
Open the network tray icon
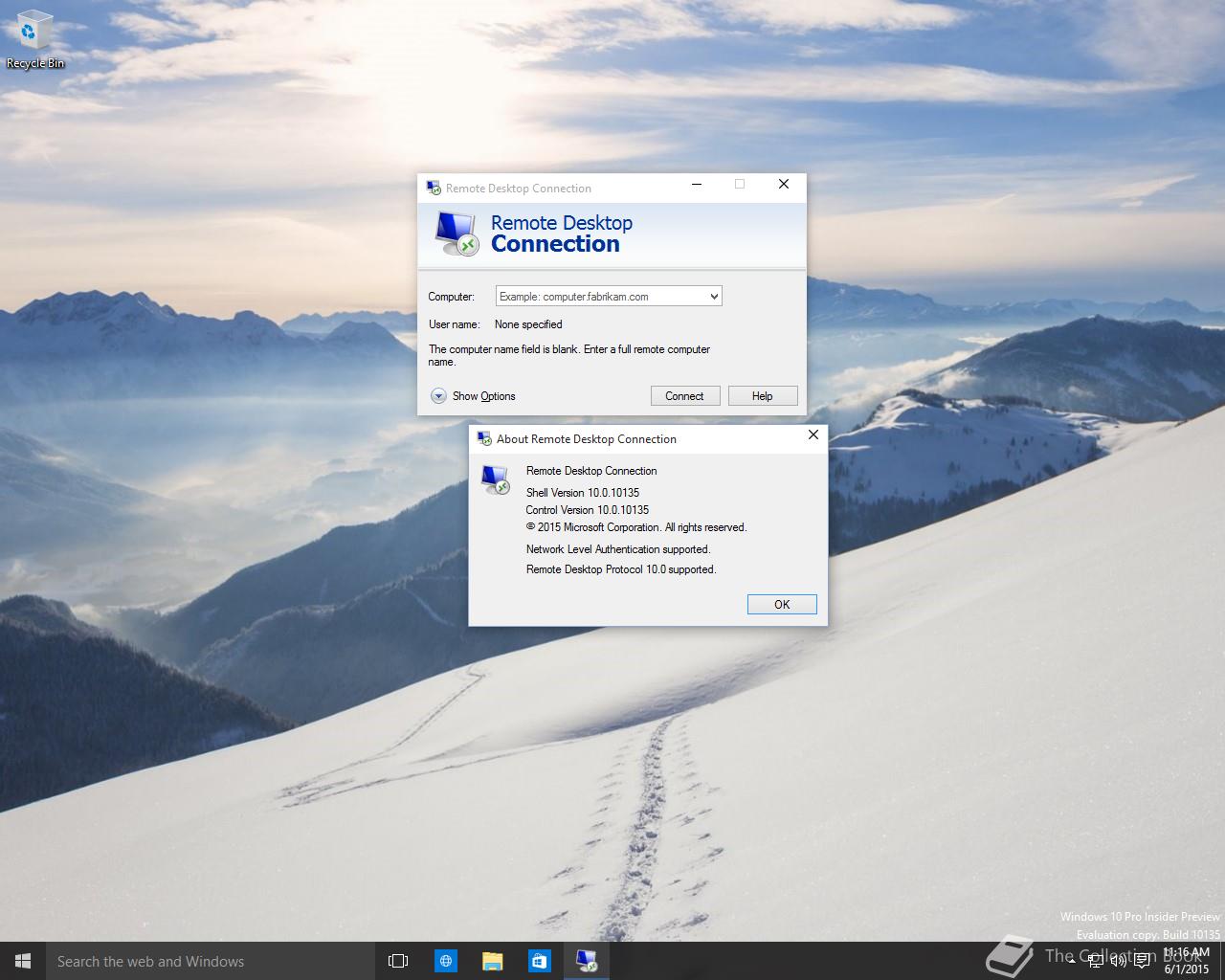(x=1096, y=961)
